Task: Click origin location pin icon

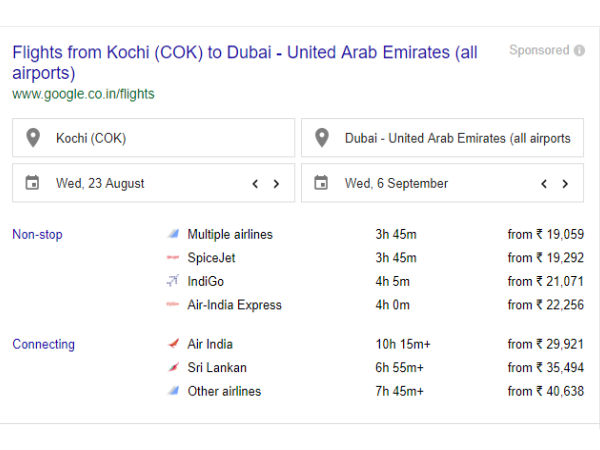Action: click(x=32, y=138)
